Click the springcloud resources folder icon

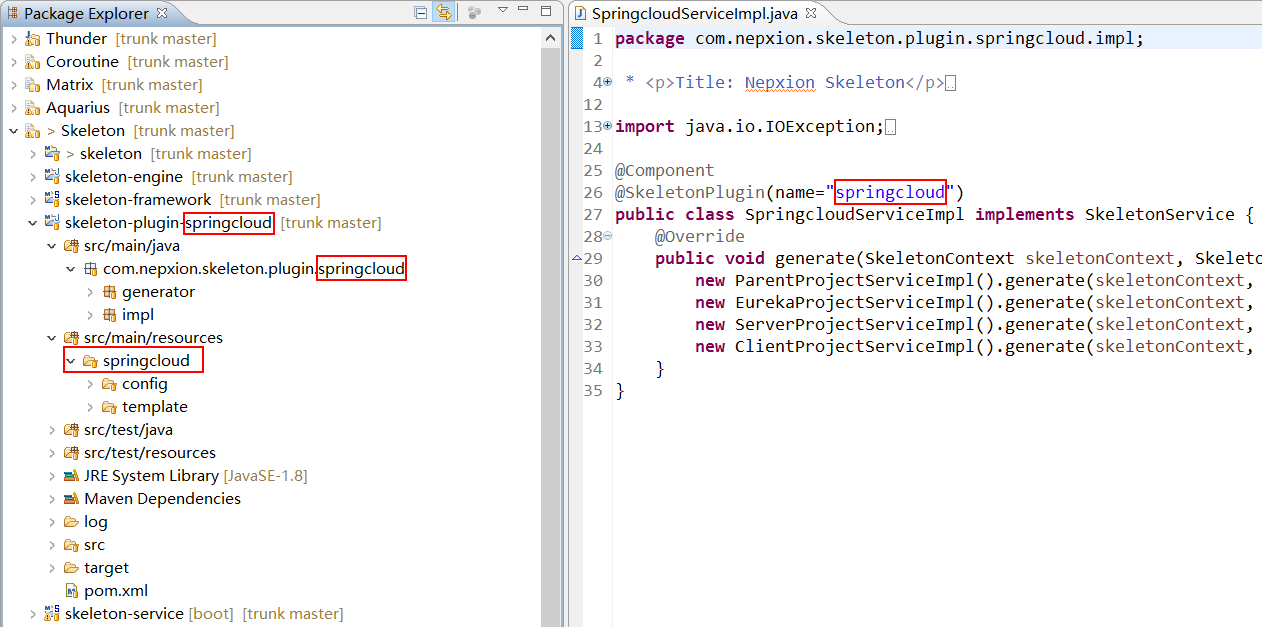[90, 361]
